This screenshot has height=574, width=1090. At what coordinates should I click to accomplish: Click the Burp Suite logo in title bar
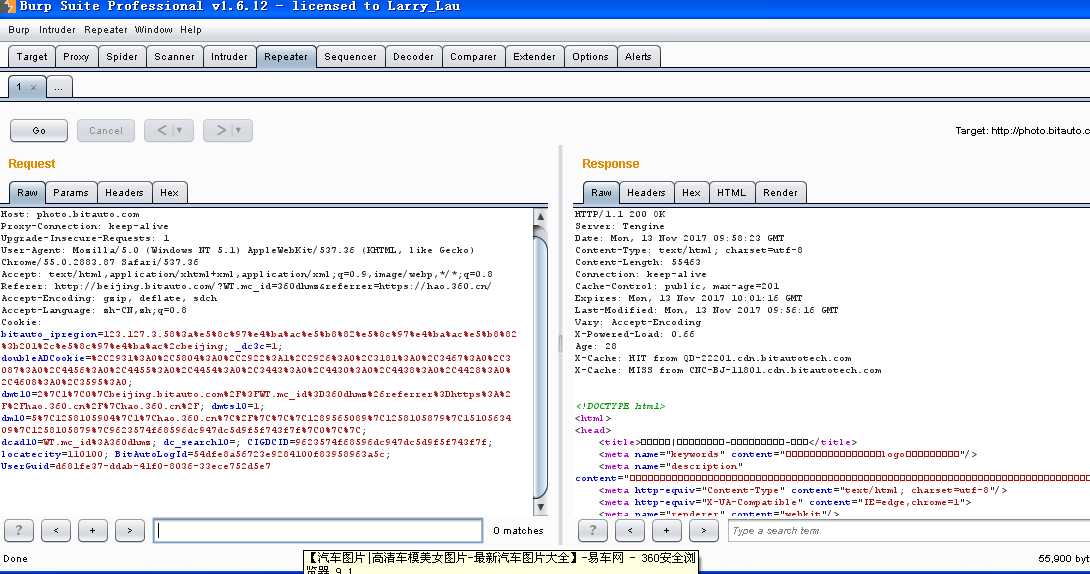tap(8, 6)
